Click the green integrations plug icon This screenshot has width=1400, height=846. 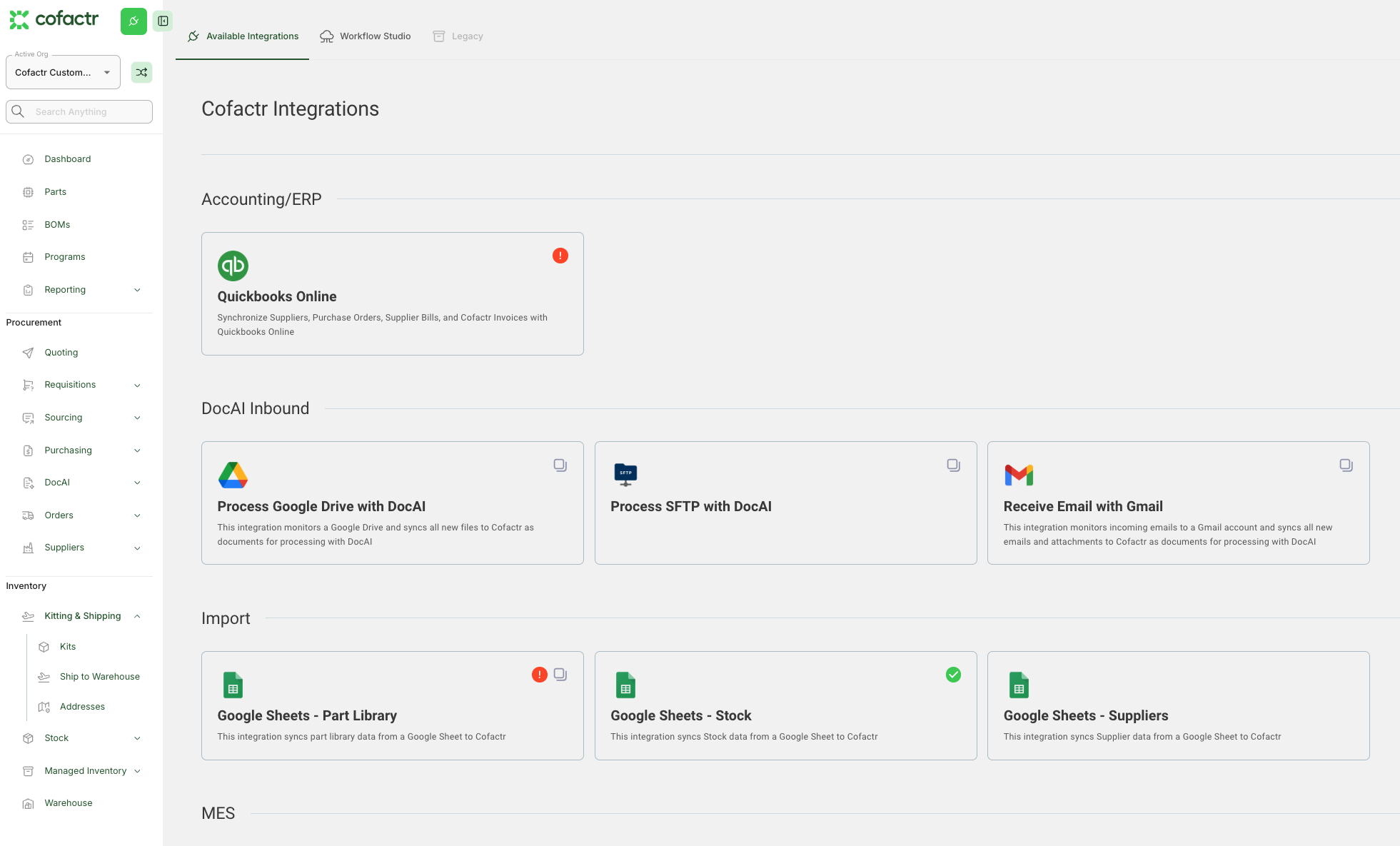[x=134, y=21]
